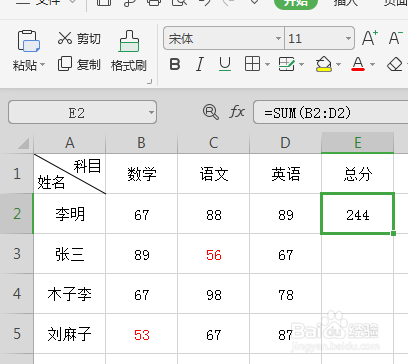Image resolution: width=408 pixels, height=364 pixels.
Task: Switch to the 插入 ribbon tab
Action: click(x=346, y=3)
